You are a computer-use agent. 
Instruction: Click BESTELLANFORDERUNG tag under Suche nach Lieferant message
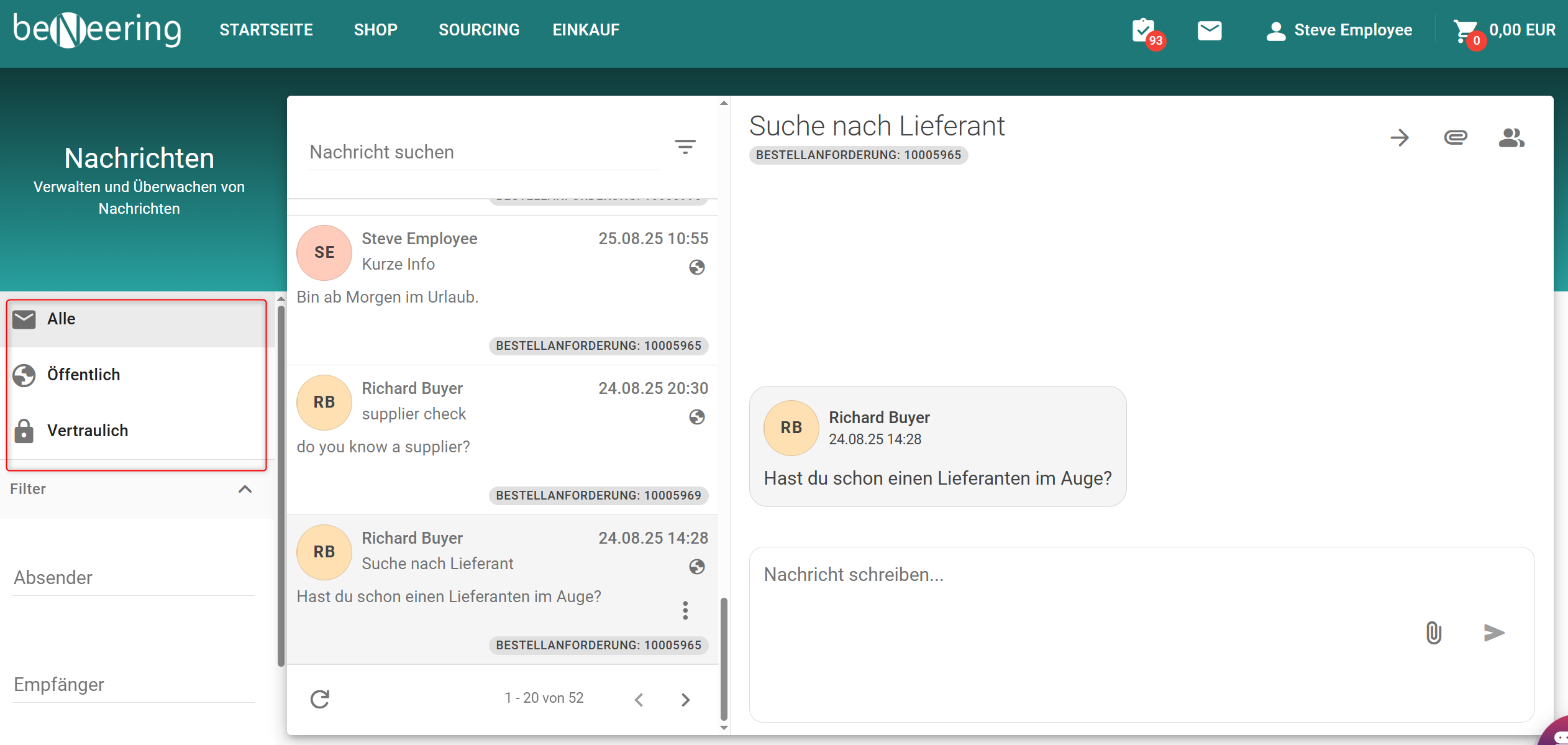pos(598,645)
